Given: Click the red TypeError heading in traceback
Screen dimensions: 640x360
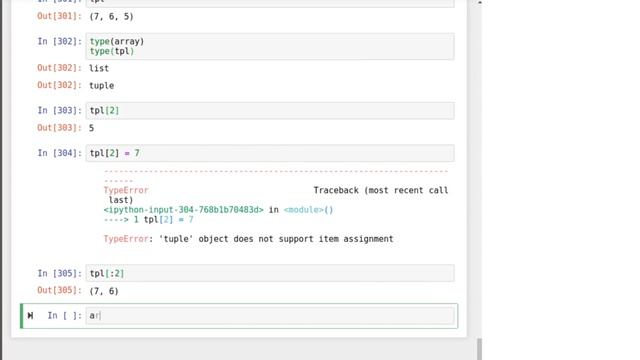Looking at the screenshot, I should (x=126, y=190).
